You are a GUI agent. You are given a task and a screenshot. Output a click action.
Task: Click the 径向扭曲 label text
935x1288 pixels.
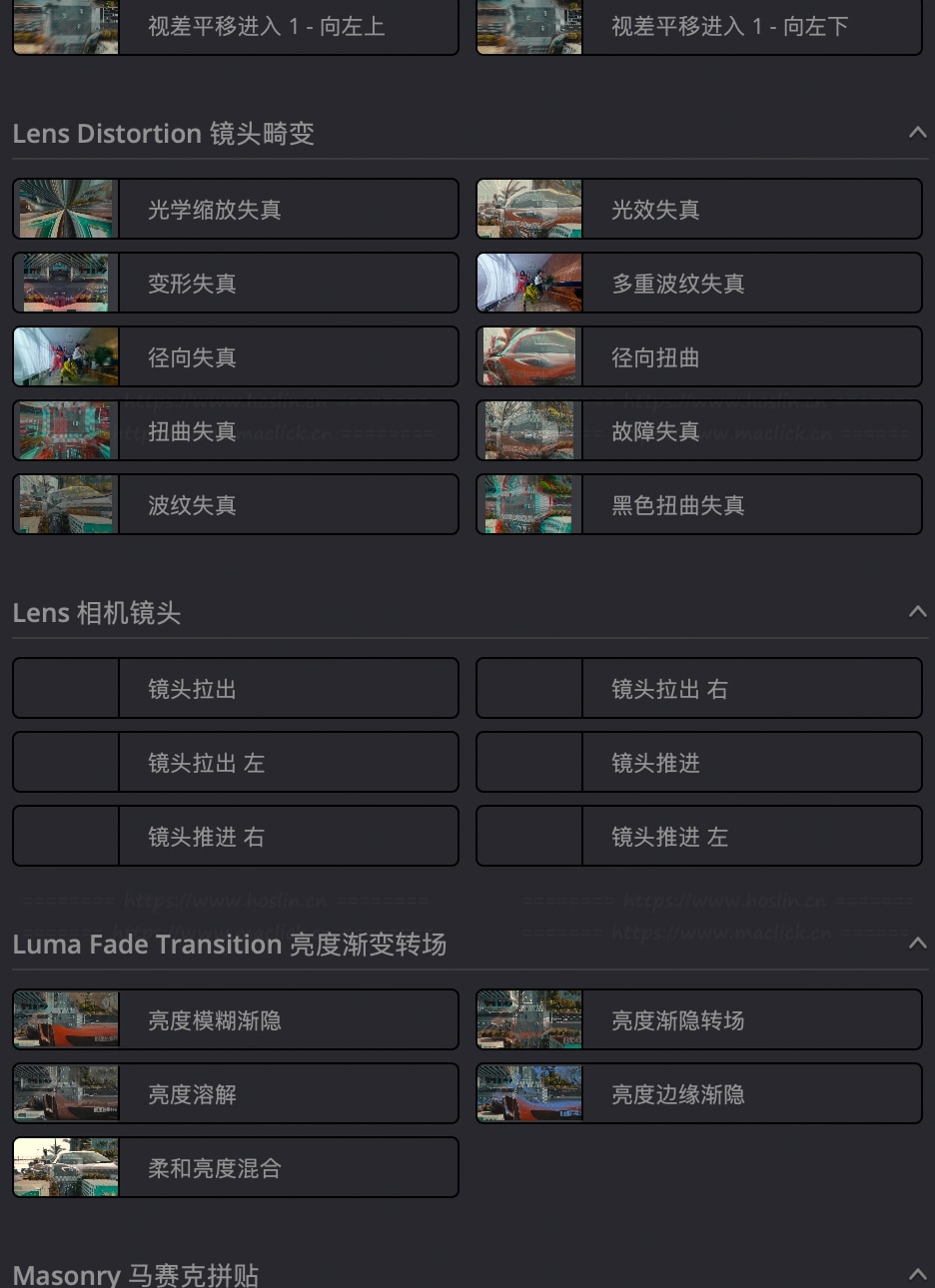[655, 357]
